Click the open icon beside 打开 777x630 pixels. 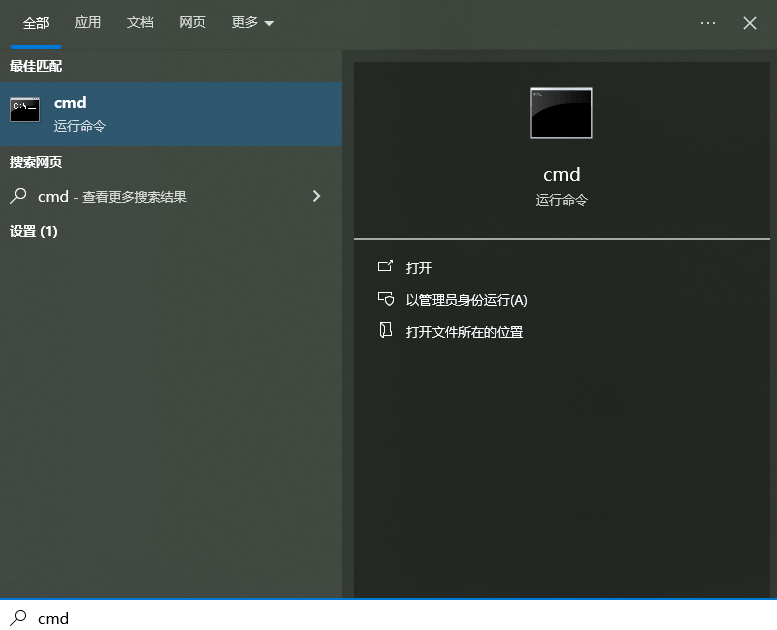point(385,267)
